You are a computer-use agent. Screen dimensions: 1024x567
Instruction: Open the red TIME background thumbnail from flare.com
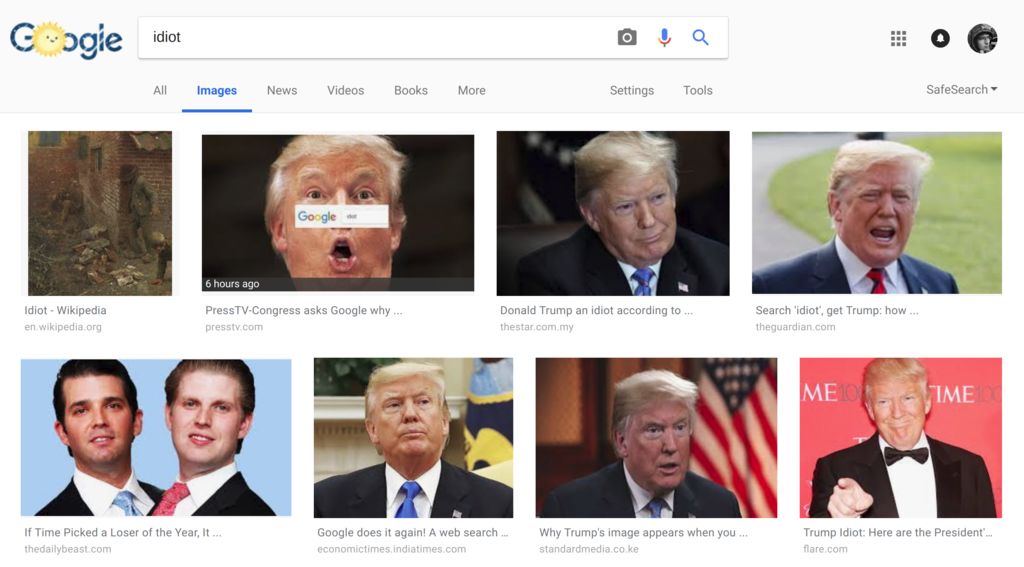pyautogui.click(x=900, y=437)
